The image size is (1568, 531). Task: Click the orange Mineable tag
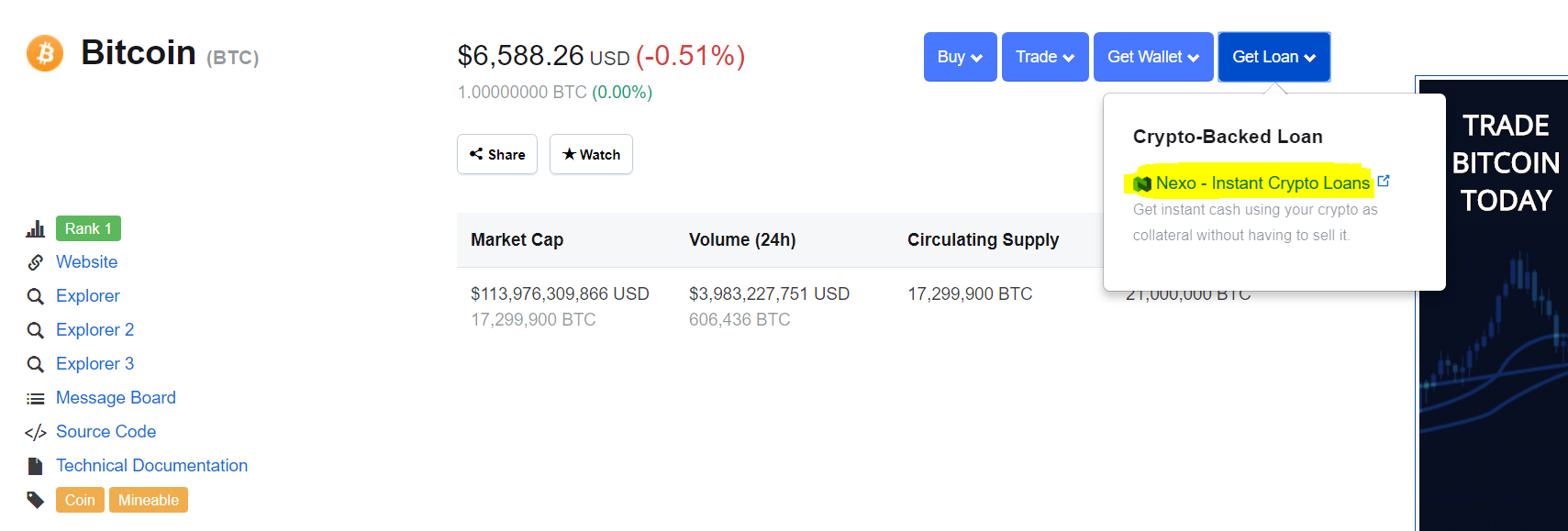point(149,500)
